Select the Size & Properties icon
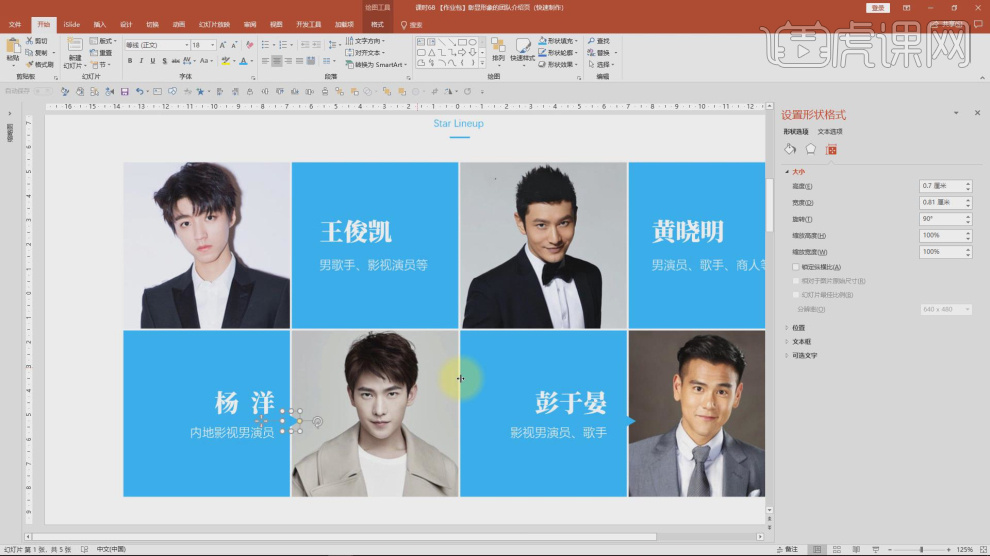The image size is (990, 556). pos(831,149)
